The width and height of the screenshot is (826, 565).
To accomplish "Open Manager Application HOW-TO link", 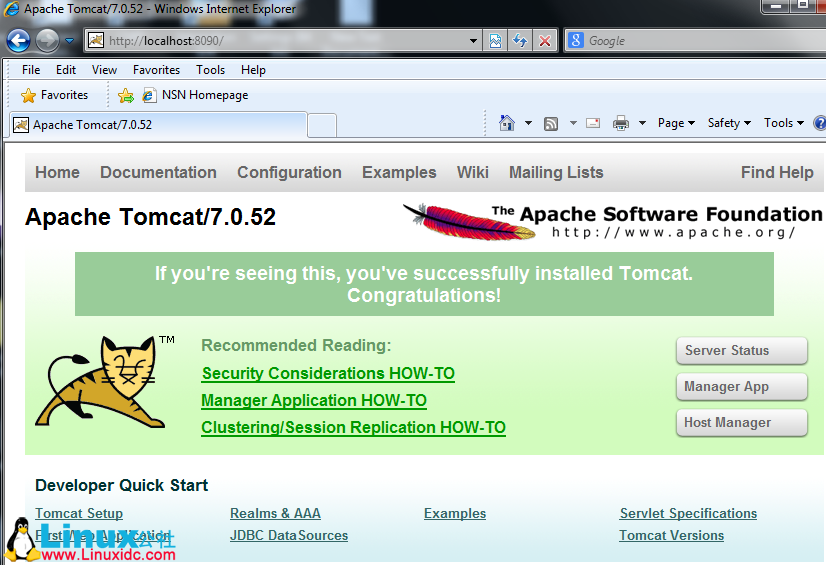I will point(314,401).
